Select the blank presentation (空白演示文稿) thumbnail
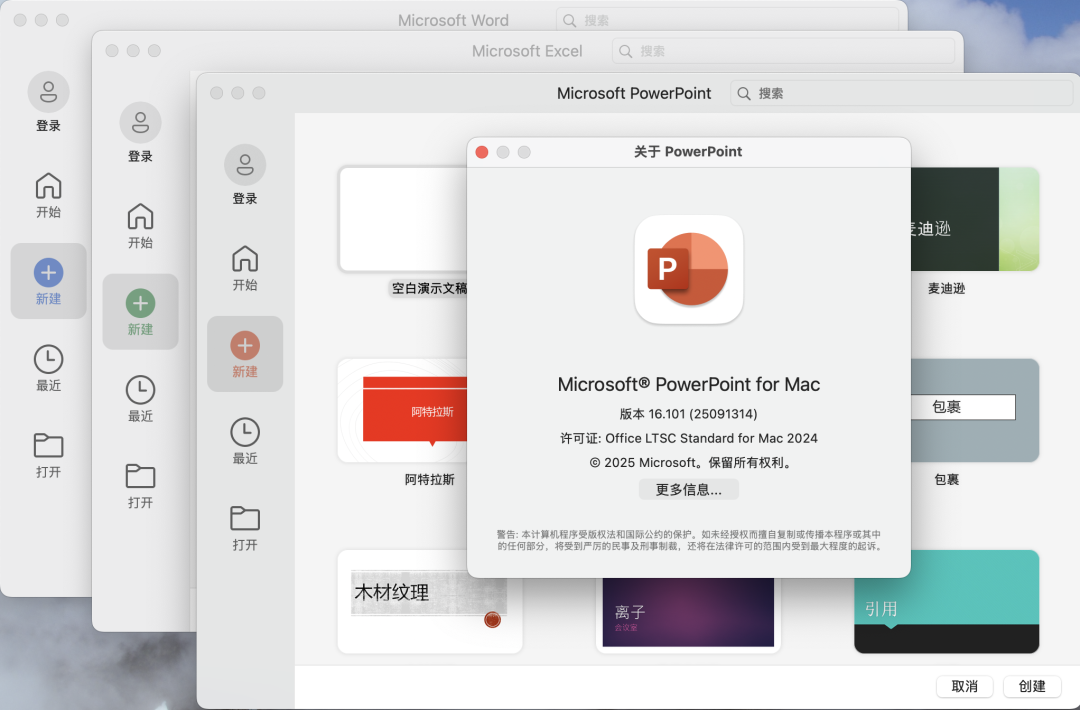Screen dimensions: 1080x710 pos(404,219)
